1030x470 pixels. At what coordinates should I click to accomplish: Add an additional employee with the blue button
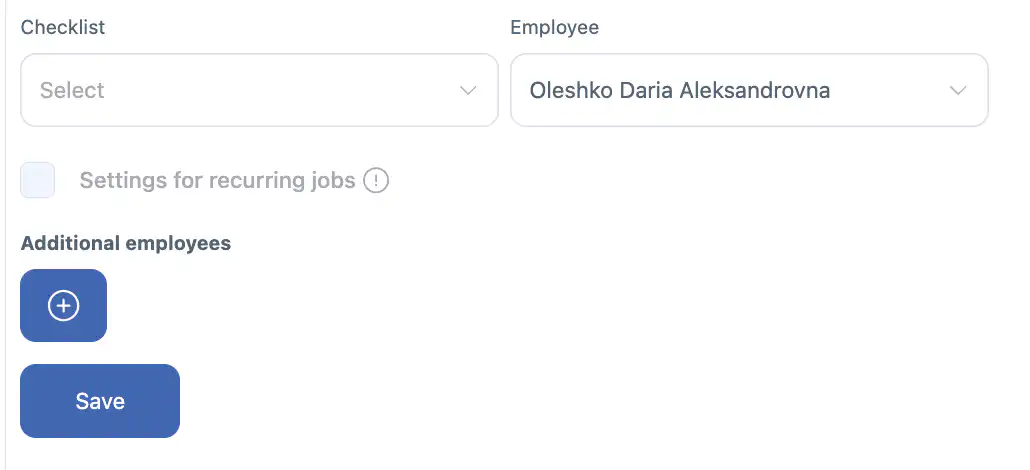tap(64, 306)
